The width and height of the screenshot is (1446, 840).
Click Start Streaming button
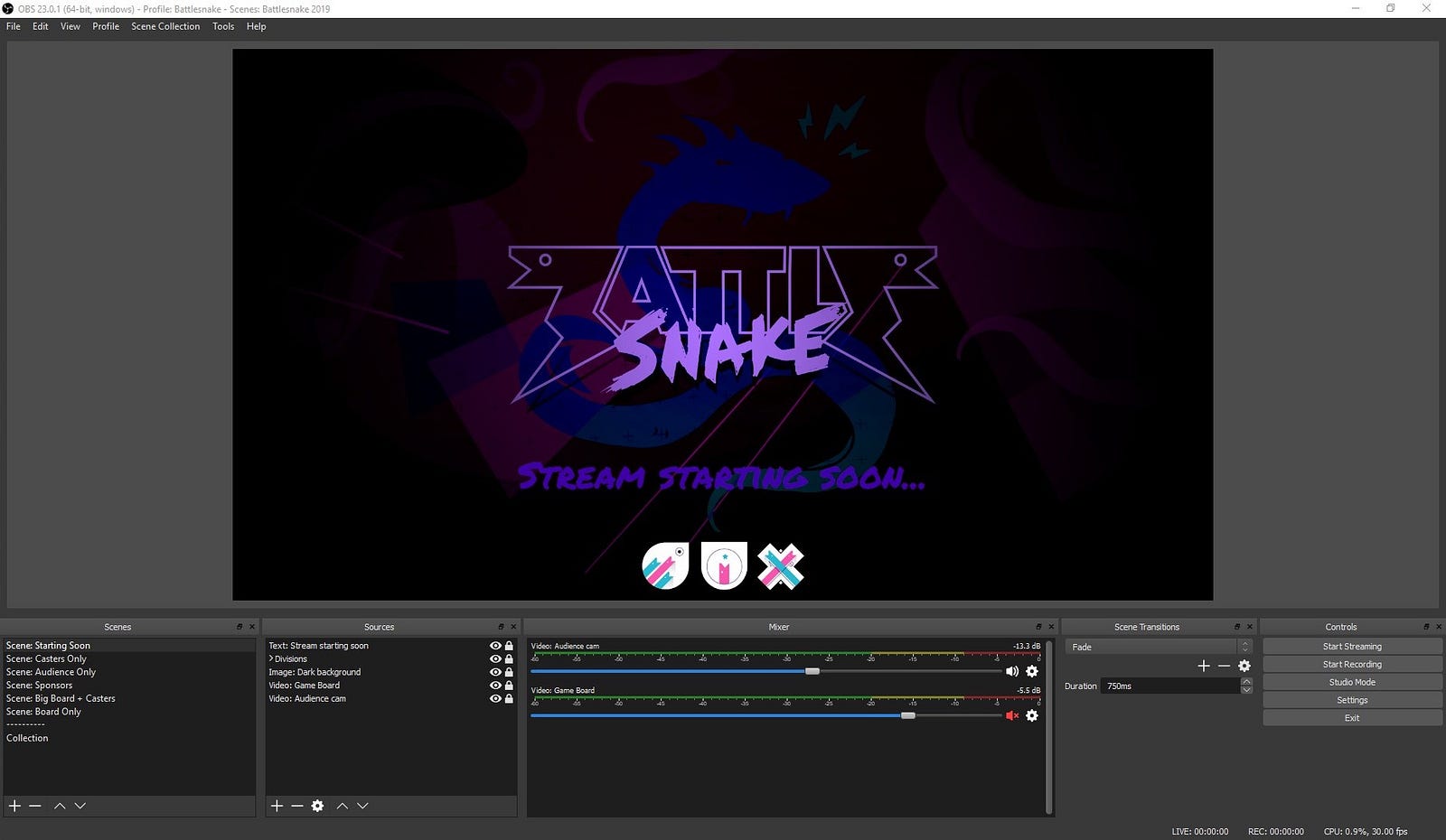point(1352,647)
